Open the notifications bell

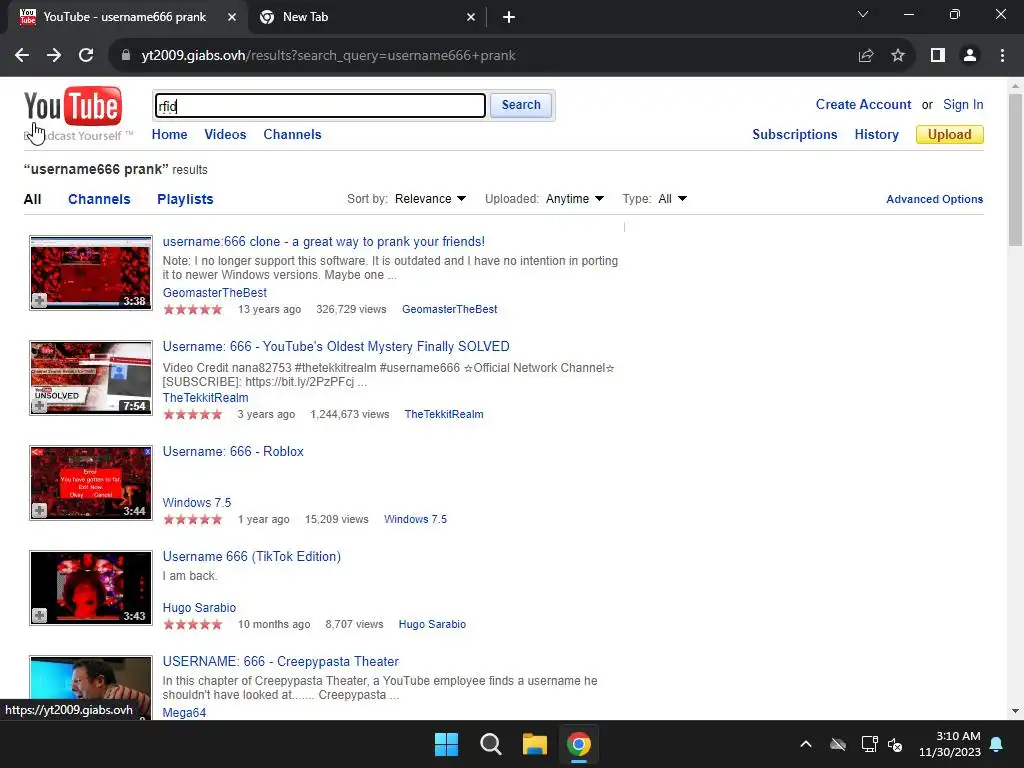[x=997, y=744]
